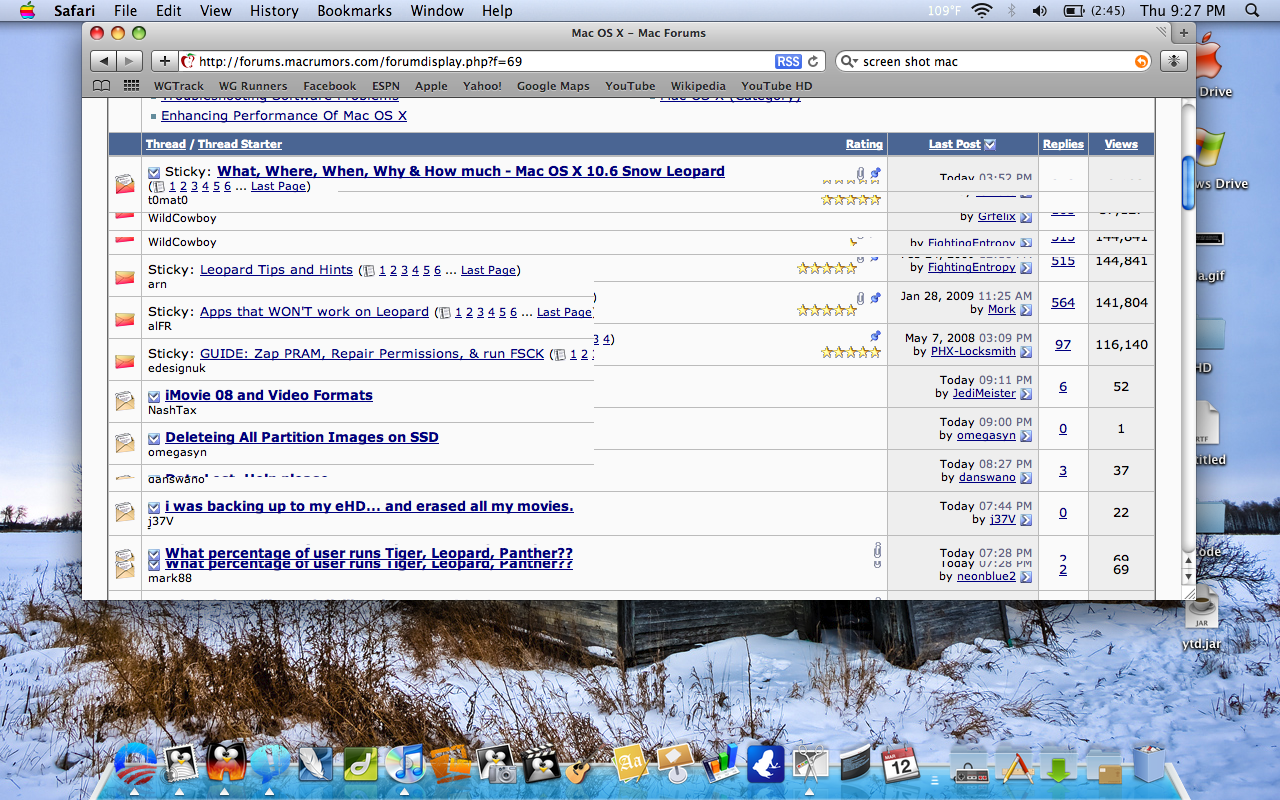Sort by the Replies column header
This screenshot has height=800, width=1280.
pyautogui.click(x=1063, y=144)
